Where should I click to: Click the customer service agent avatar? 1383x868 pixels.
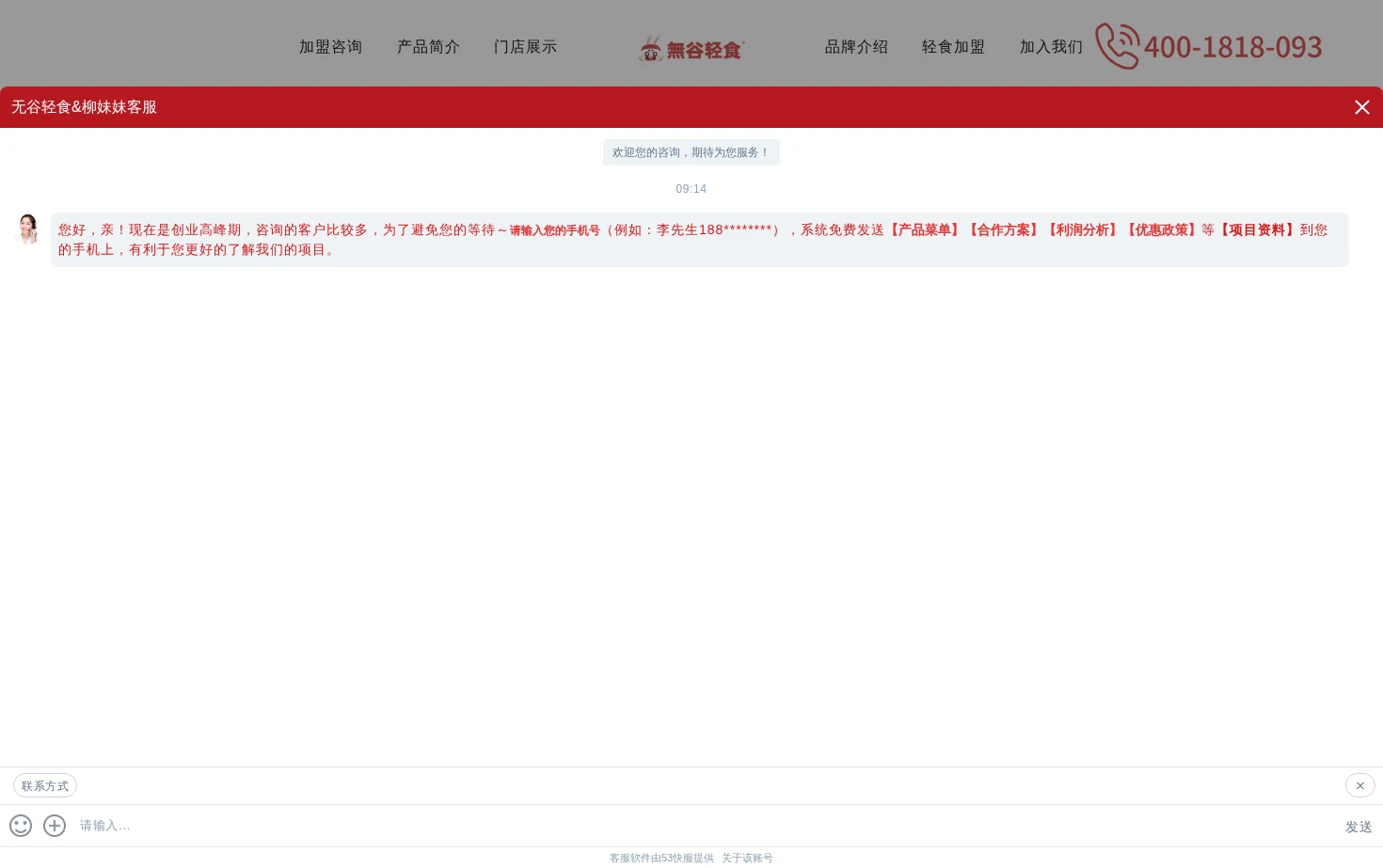[27, 229]
